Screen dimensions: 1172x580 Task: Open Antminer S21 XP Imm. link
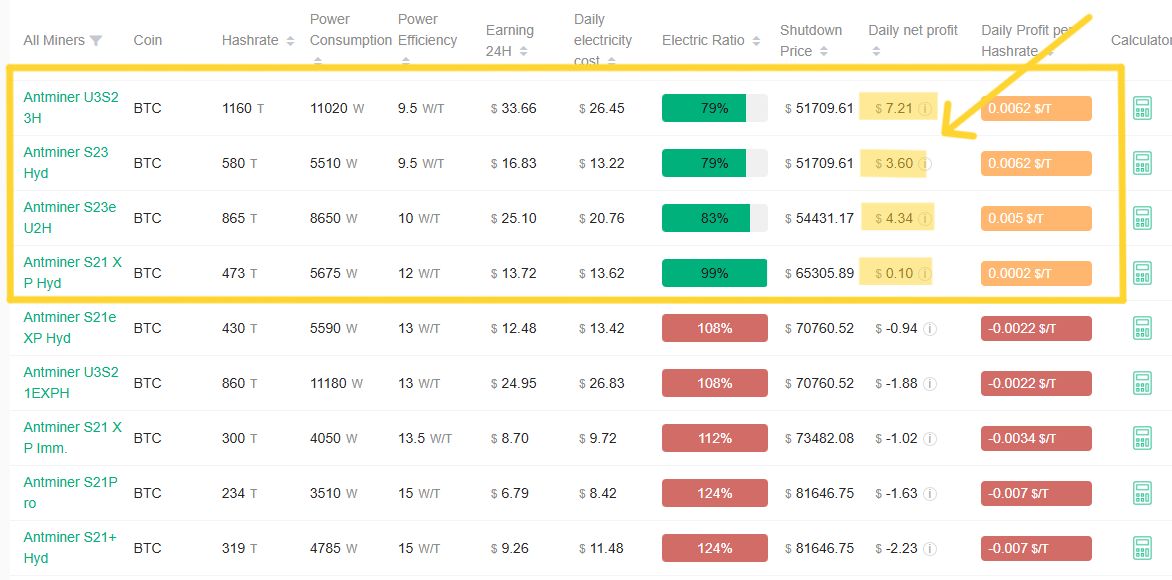pyautogui.click(x=72, y=437)
